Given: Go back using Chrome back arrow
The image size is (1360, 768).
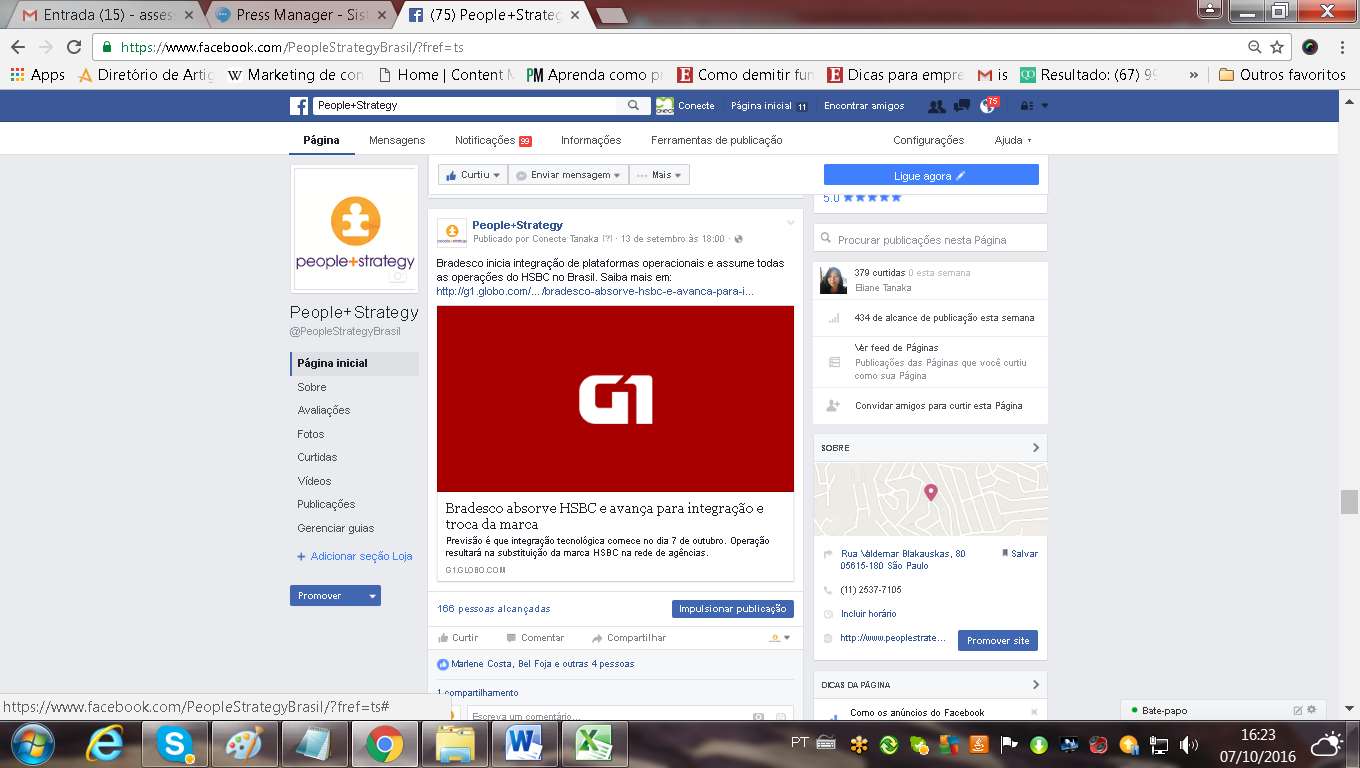Looking at the screenshot, I should tap(18, 47).
